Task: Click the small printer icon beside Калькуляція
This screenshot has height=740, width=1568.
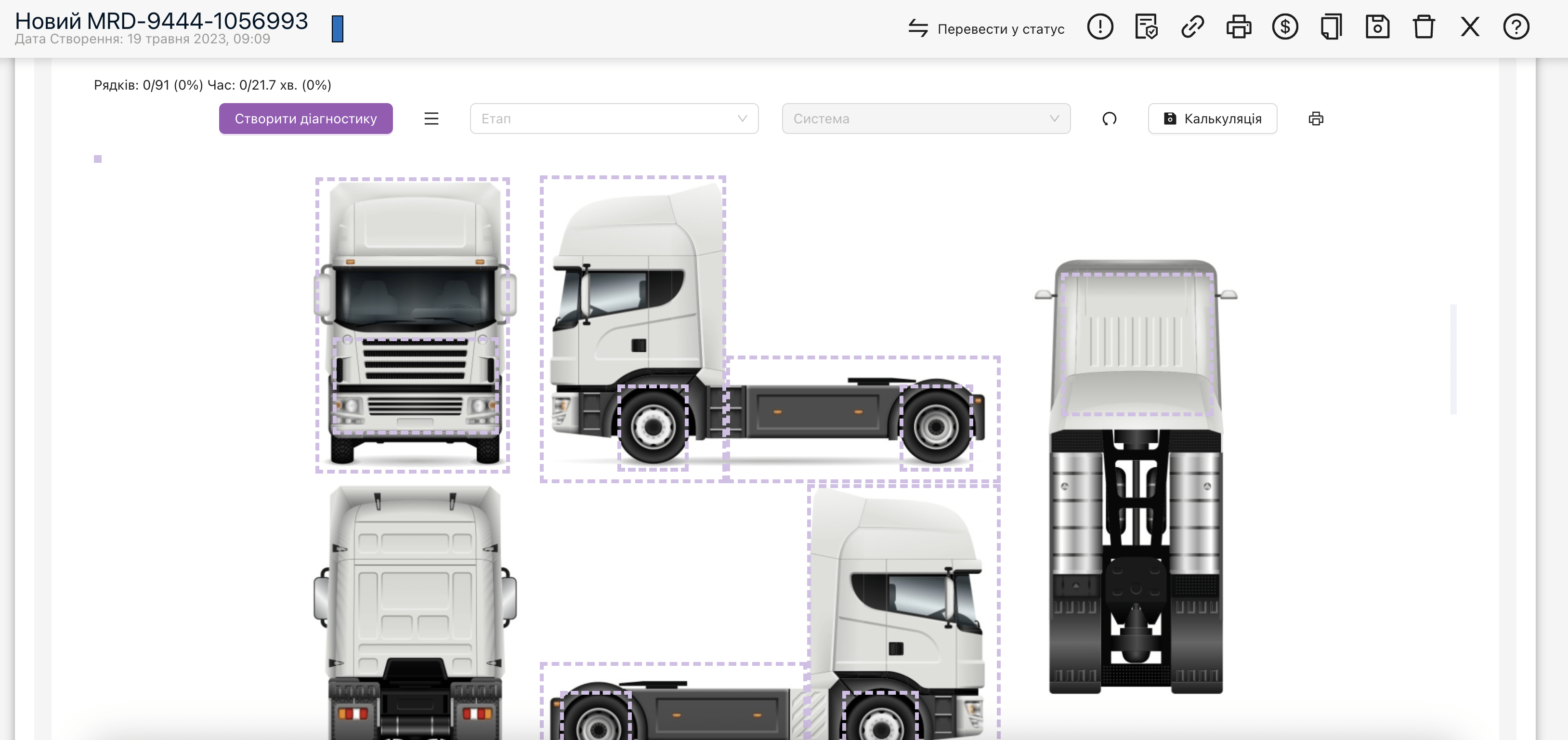Action: pyautogui.click(x=1315, y=119)
